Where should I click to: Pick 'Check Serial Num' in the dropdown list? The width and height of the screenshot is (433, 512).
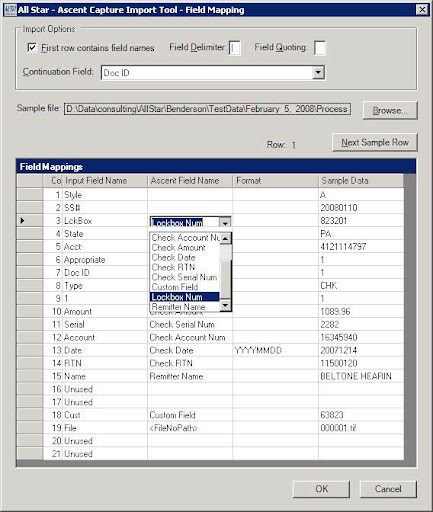point(185,277)
